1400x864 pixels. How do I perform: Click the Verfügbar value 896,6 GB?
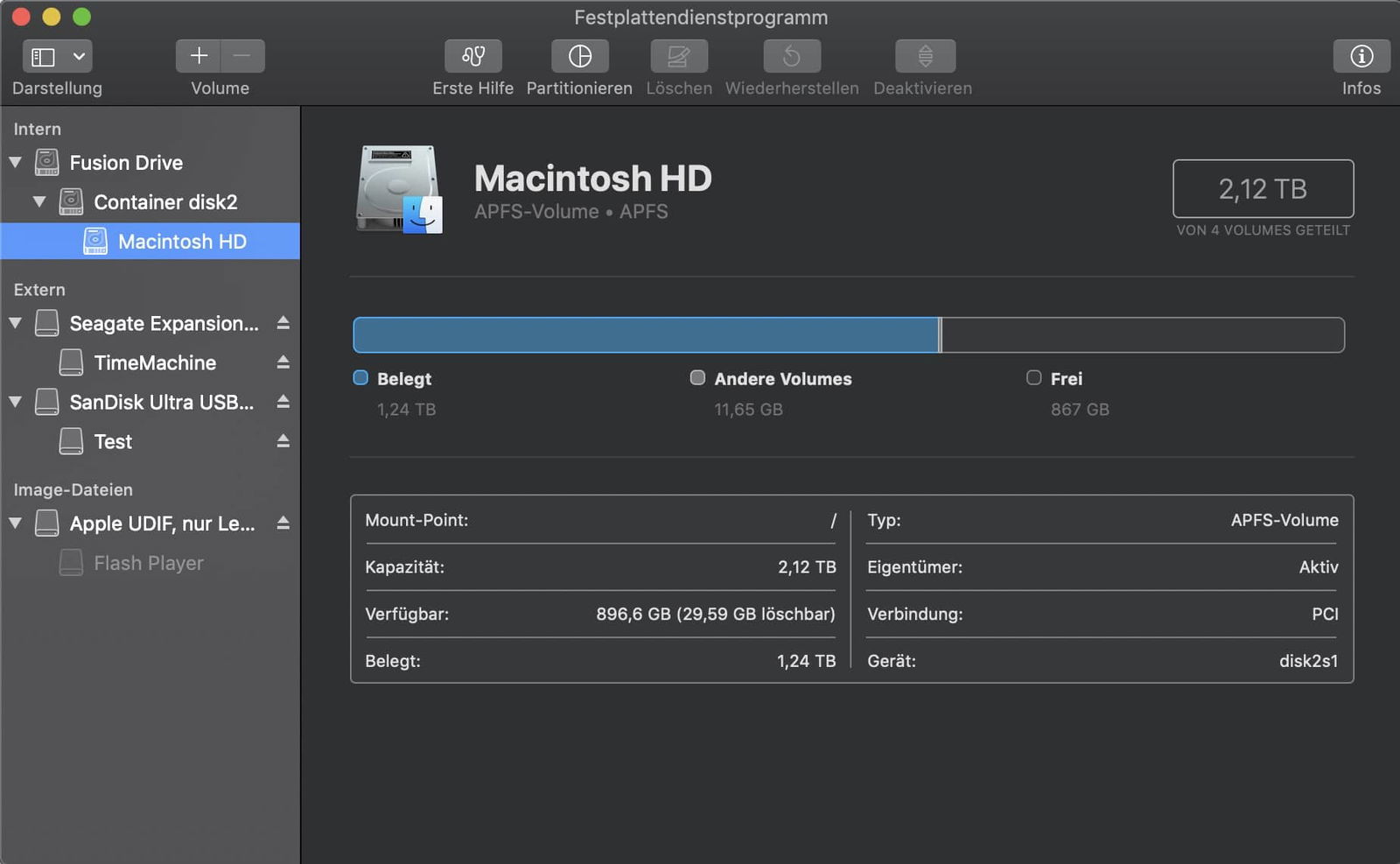pos(716,615)
